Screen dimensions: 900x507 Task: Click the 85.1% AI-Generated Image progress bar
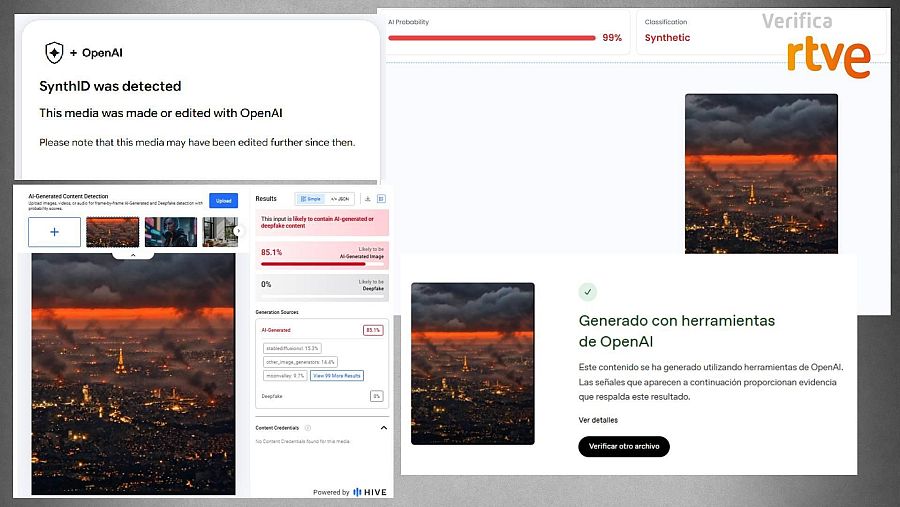(x=322, y=264)
